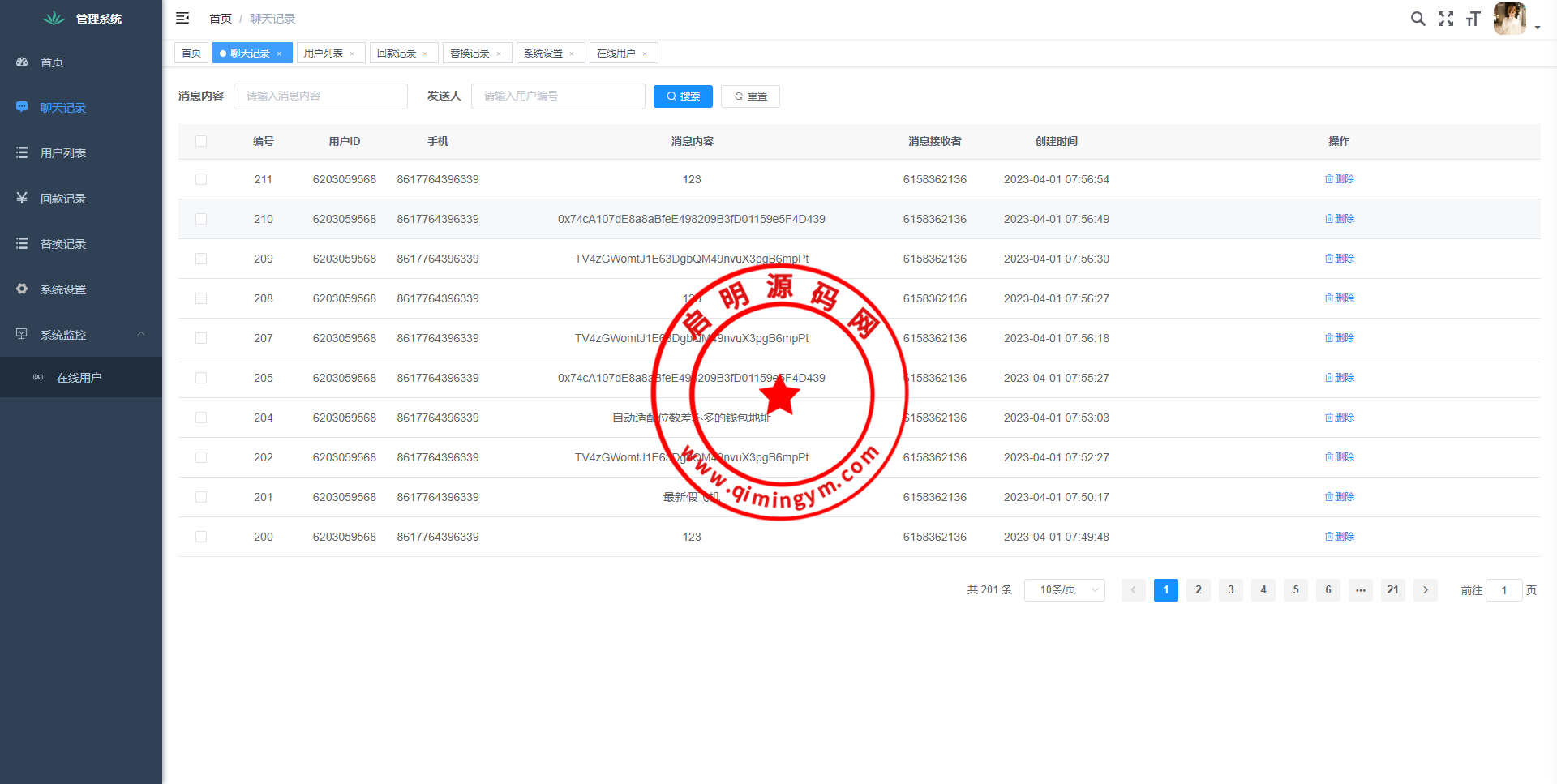This screenshot has width=1557, height=784.
Task: Focus the 消息内容 input field
Action: (320, 96)
